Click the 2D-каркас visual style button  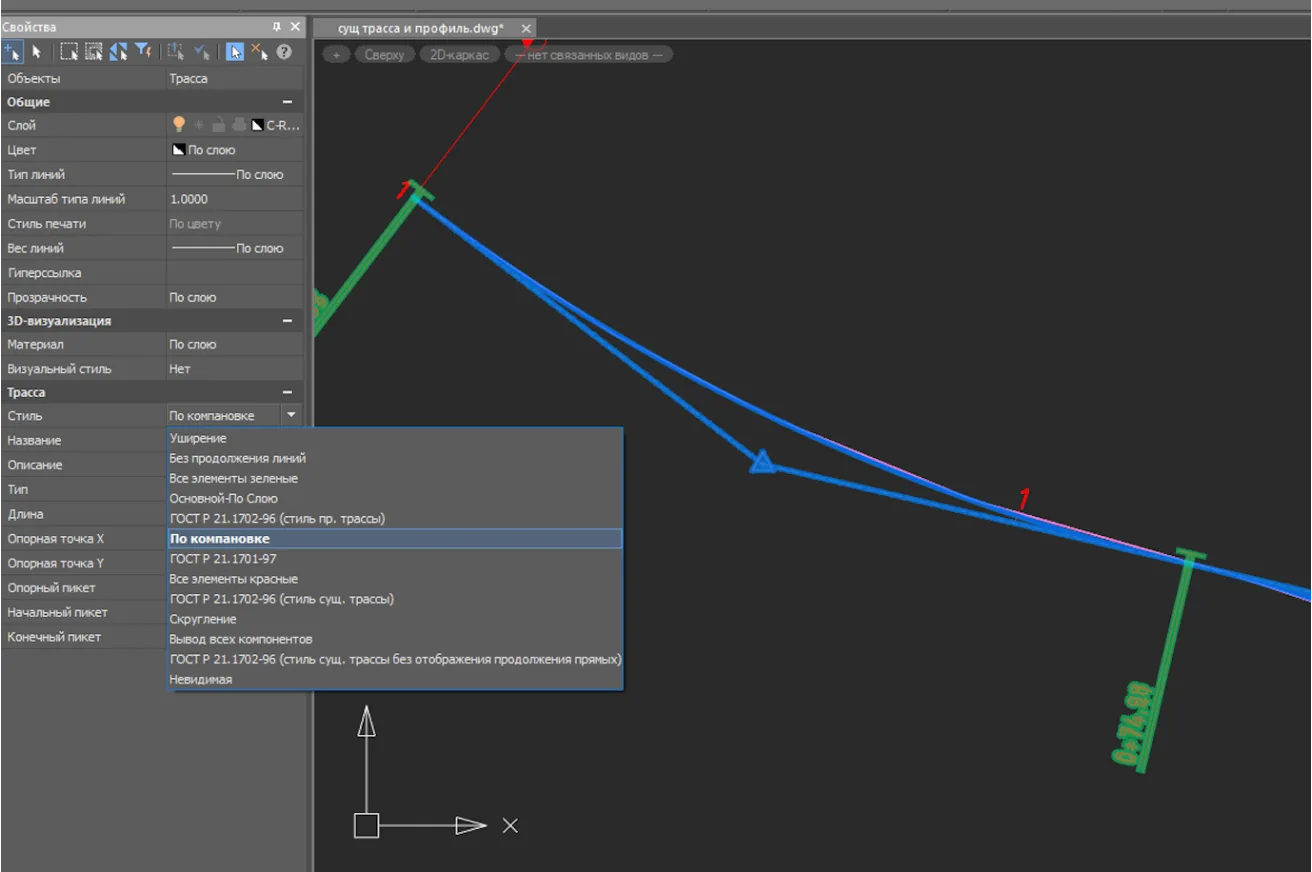[x=459, y=55]
